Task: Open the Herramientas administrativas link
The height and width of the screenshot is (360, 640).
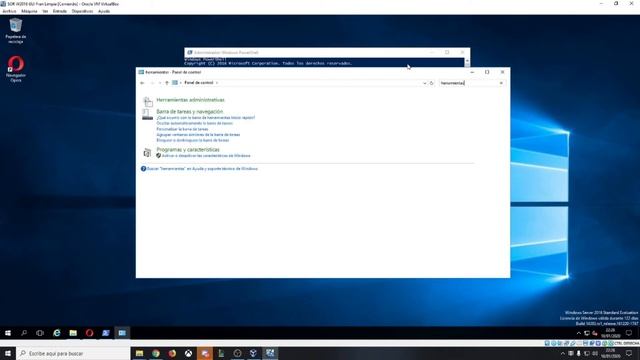Action: (x=190, y=100)
